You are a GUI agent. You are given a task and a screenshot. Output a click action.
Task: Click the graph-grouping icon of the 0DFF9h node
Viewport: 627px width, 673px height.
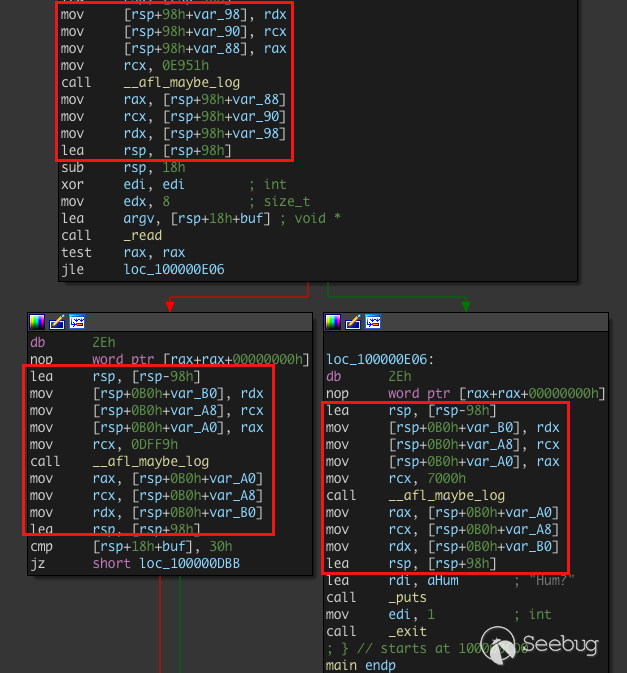[x=77, y=321]
